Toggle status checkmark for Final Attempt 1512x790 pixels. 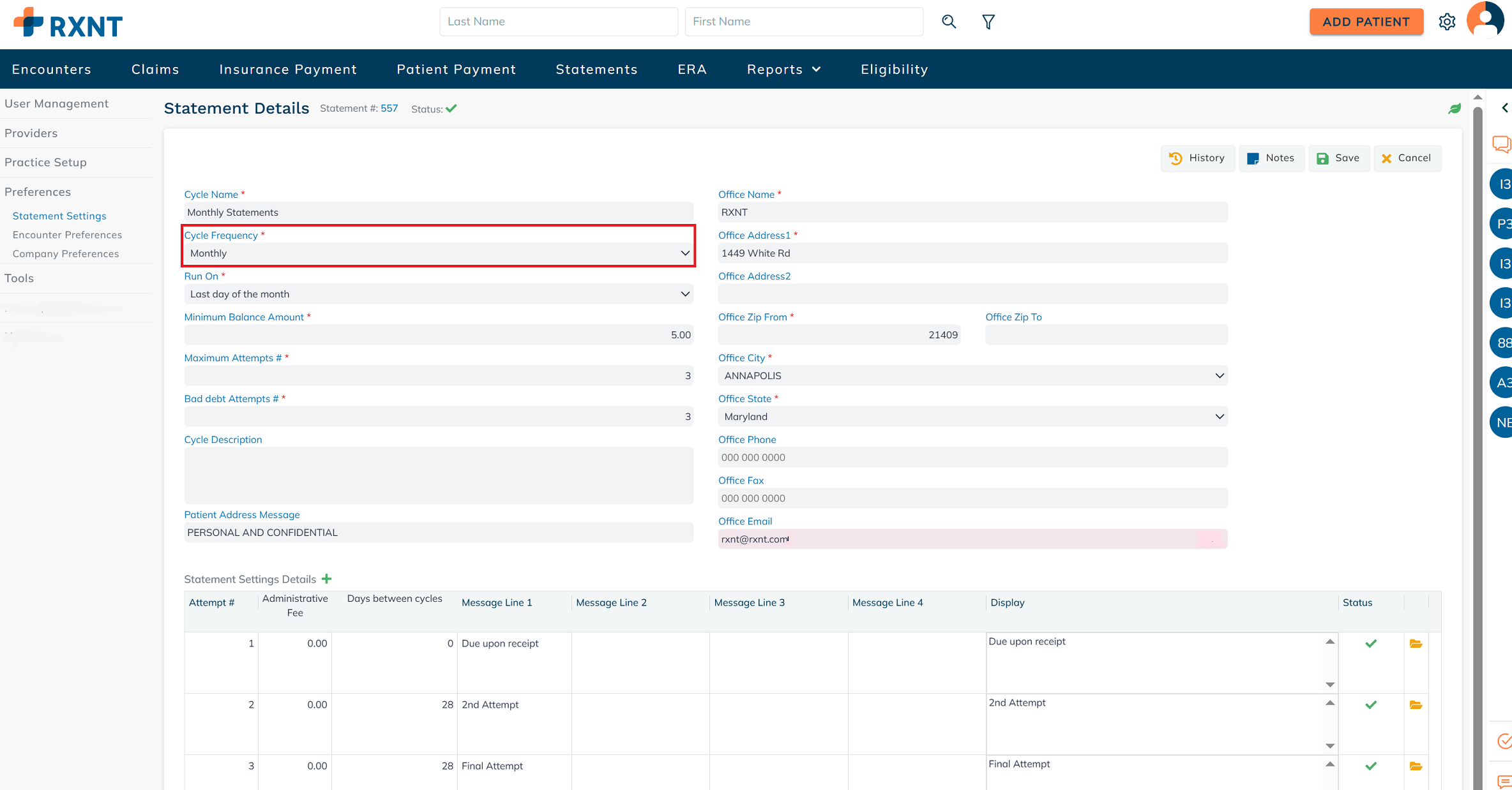tap(1370, 766)
